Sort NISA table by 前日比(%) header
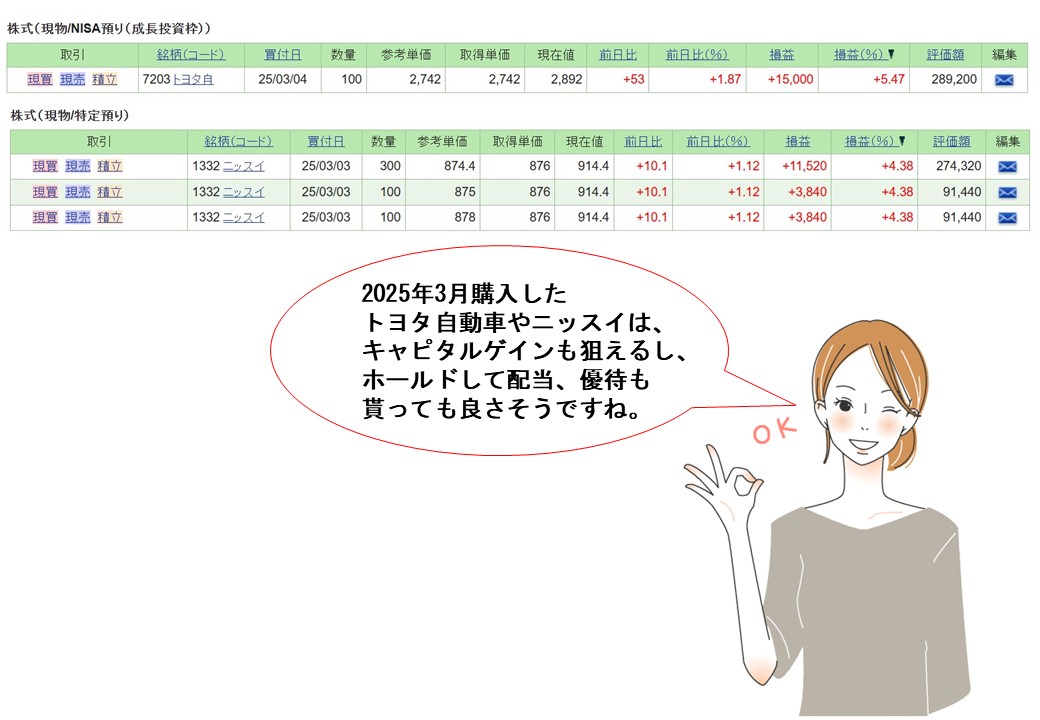The width and height of the screenshot is (1040, 720). 696,55
